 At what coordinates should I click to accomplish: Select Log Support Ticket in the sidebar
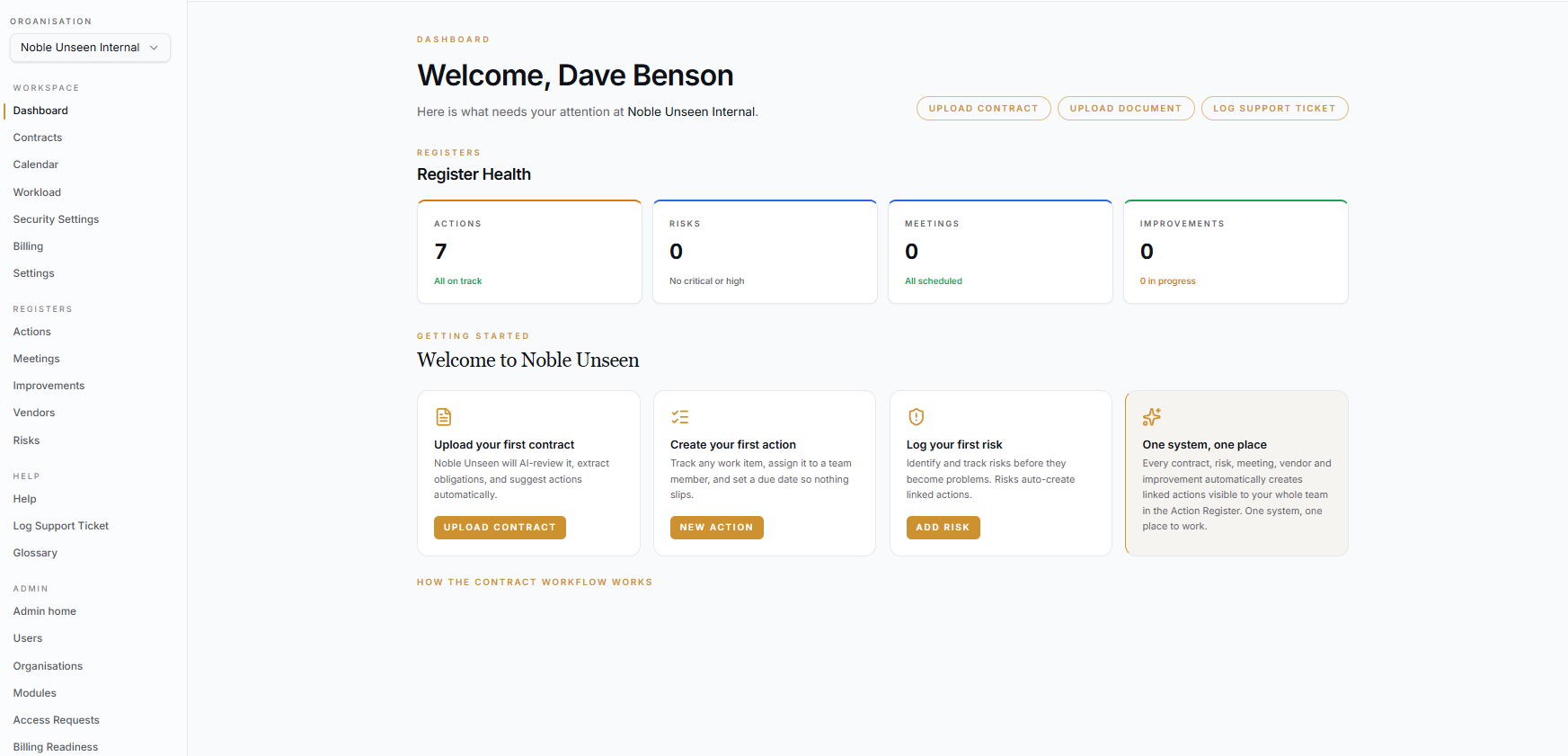coord(61,526)
